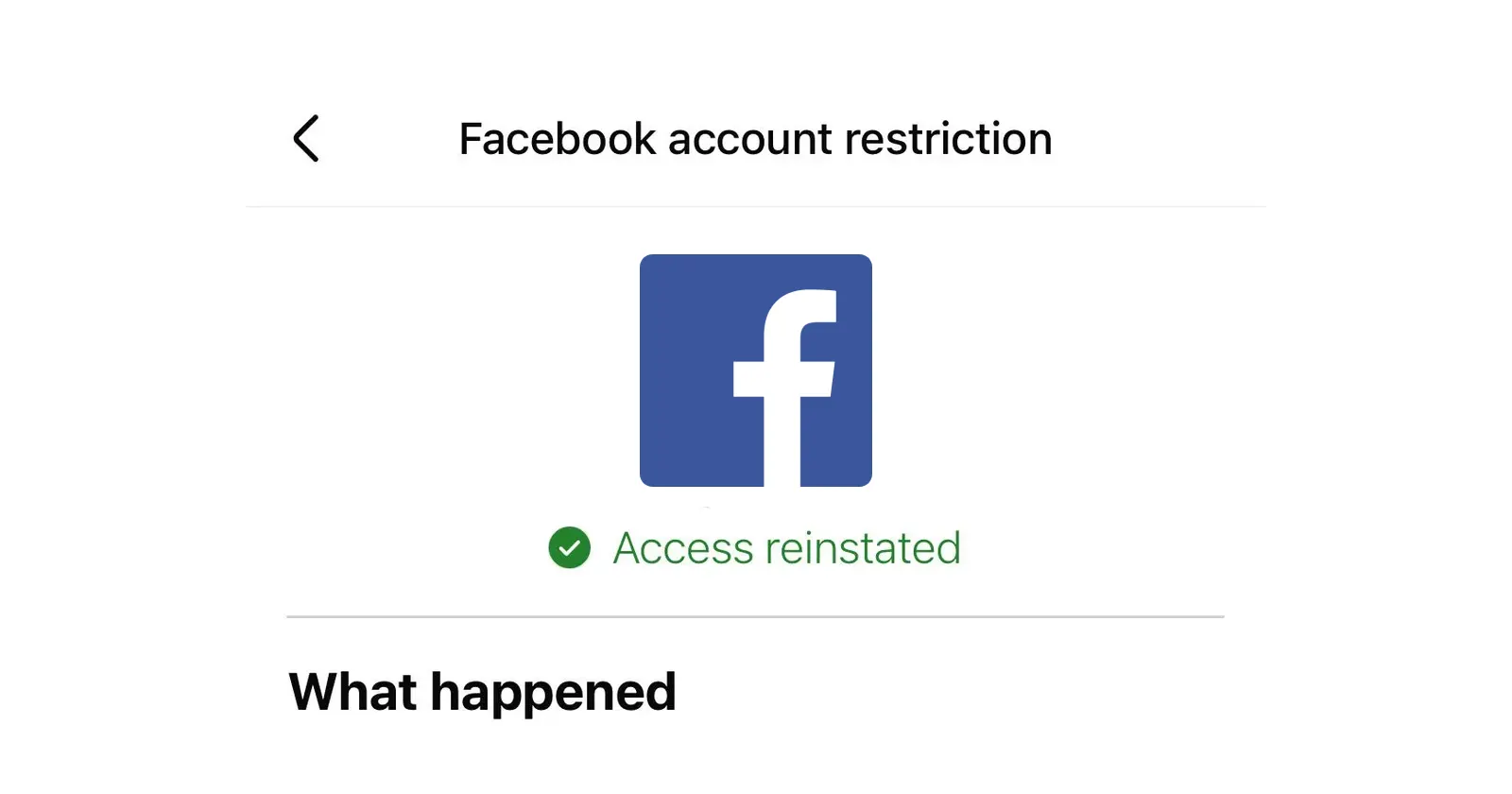Viewport: 1512px width, 794px height.
Task: Click the word "What" in the heading
Action: (352, 692)
